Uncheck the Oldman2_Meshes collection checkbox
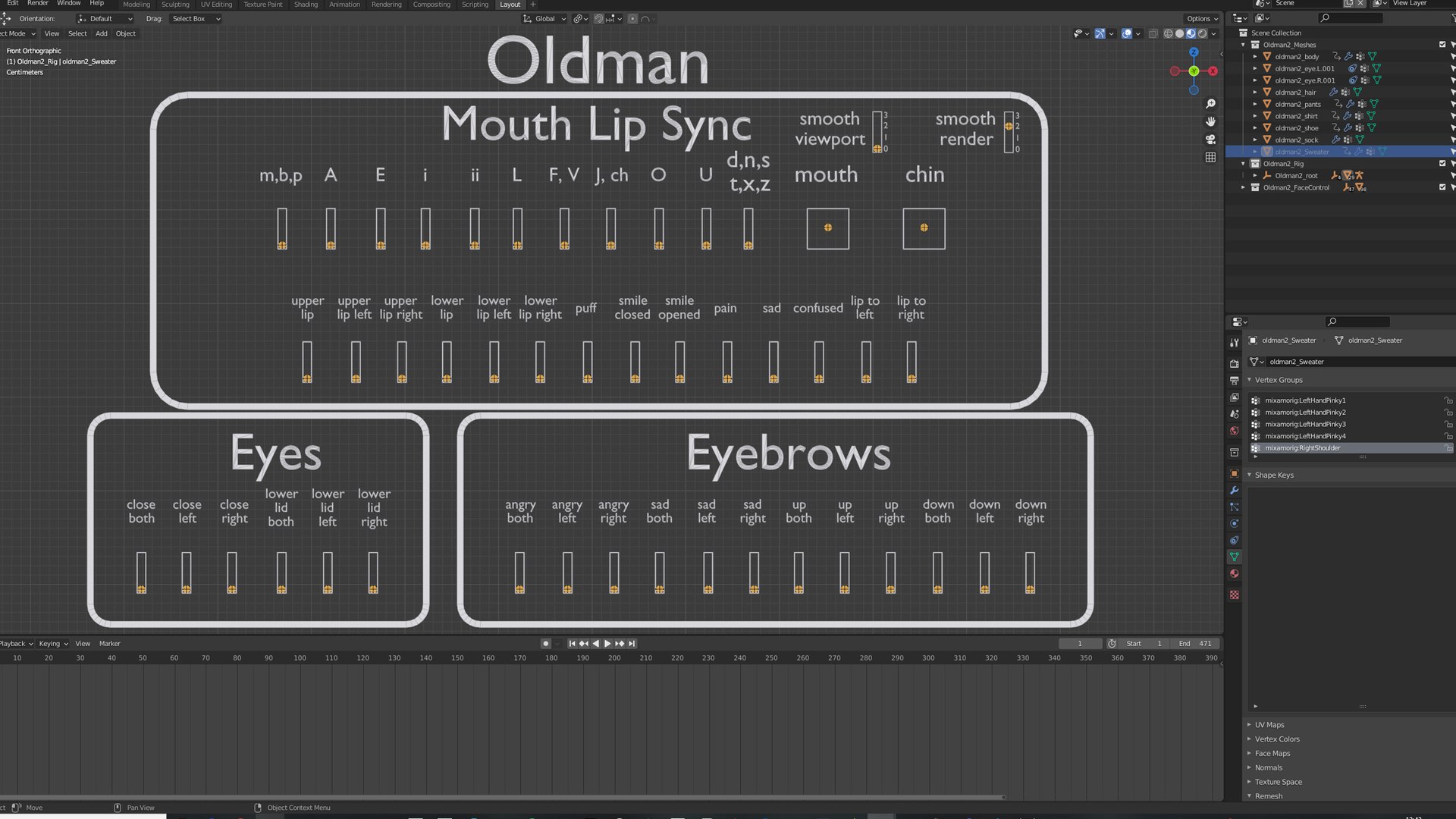 coord(1442,45)
